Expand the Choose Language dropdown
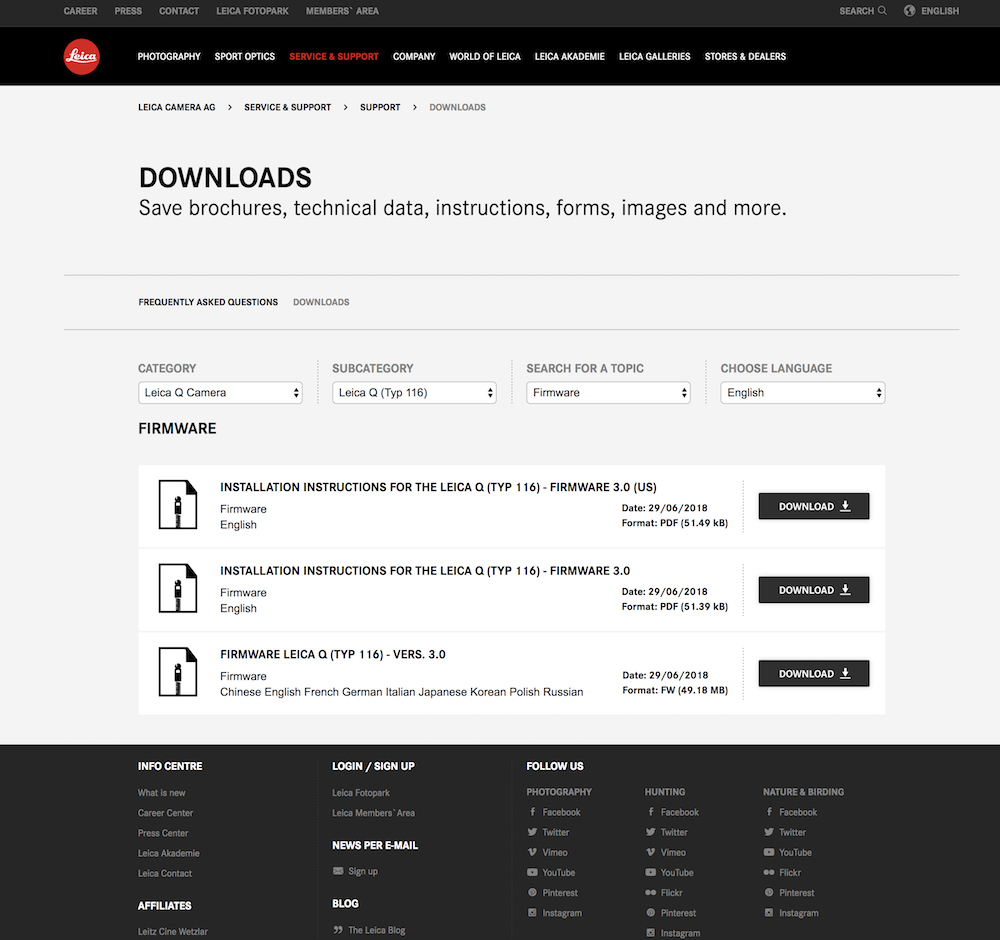 click(x=802, y=393)
